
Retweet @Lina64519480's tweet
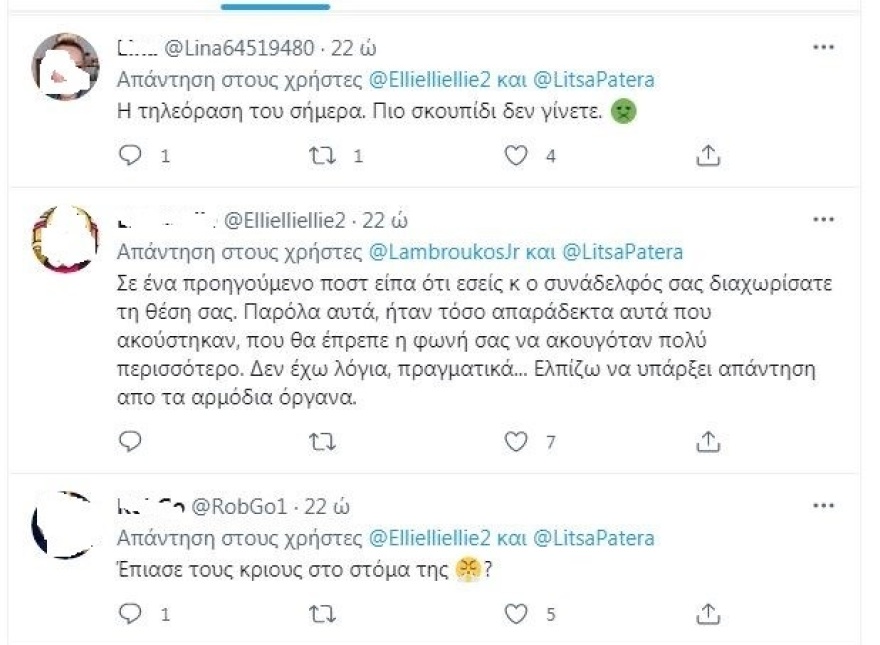pos(320,155)
